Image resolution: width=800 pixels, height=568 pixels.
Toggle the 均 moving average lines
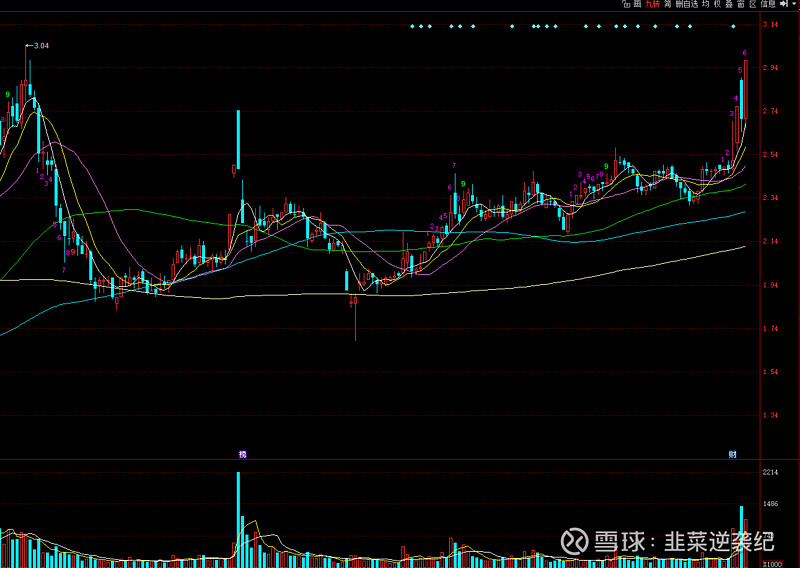click(706, 4)
